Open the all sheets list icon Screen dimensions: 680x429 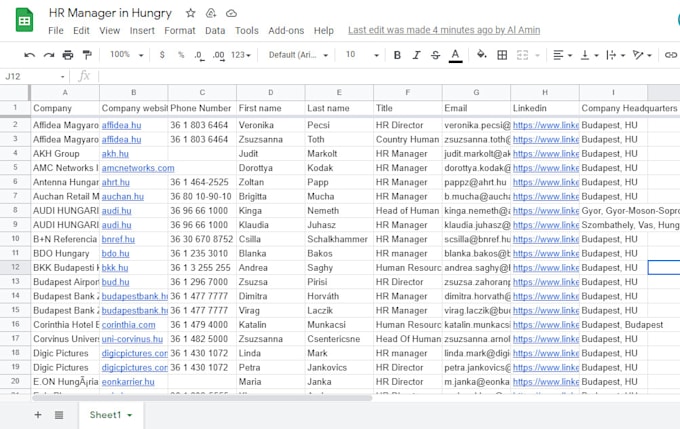click(59, 415)
